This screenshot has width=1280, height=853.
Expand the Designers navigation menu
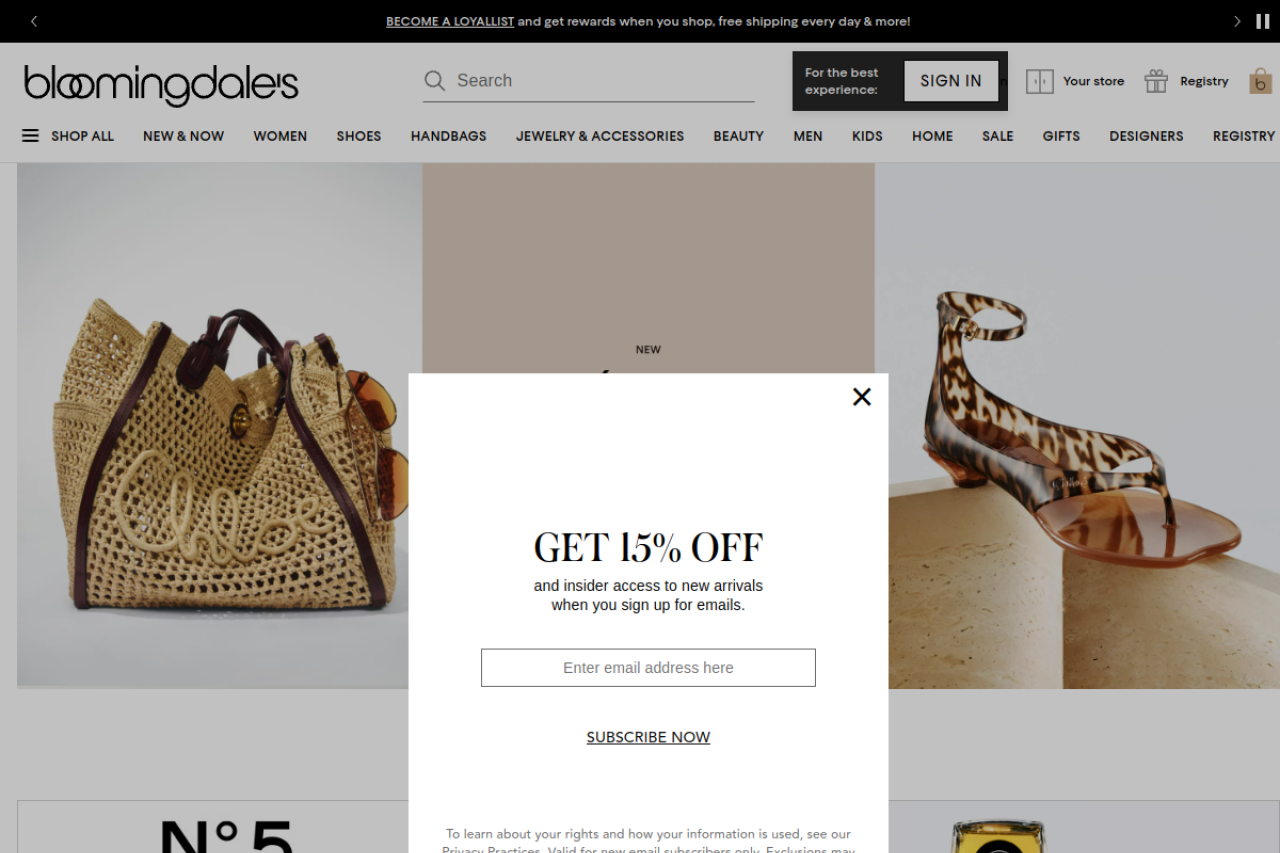pos(1146,136)
